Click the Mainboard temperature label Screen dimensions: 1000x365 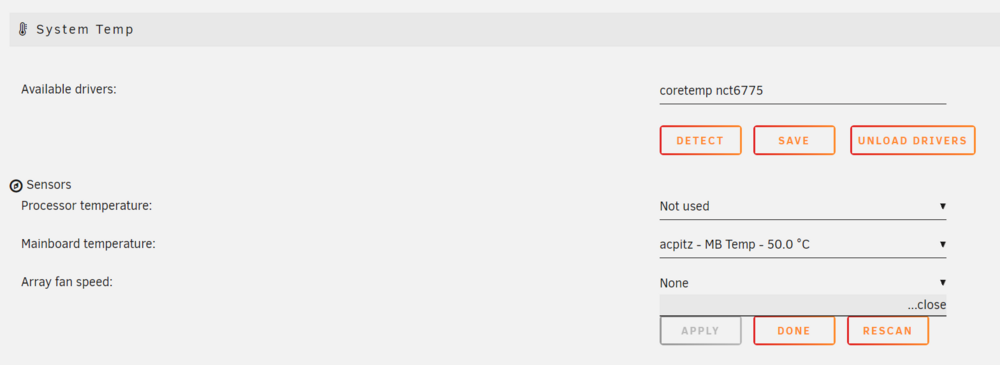tap(89, 244)
